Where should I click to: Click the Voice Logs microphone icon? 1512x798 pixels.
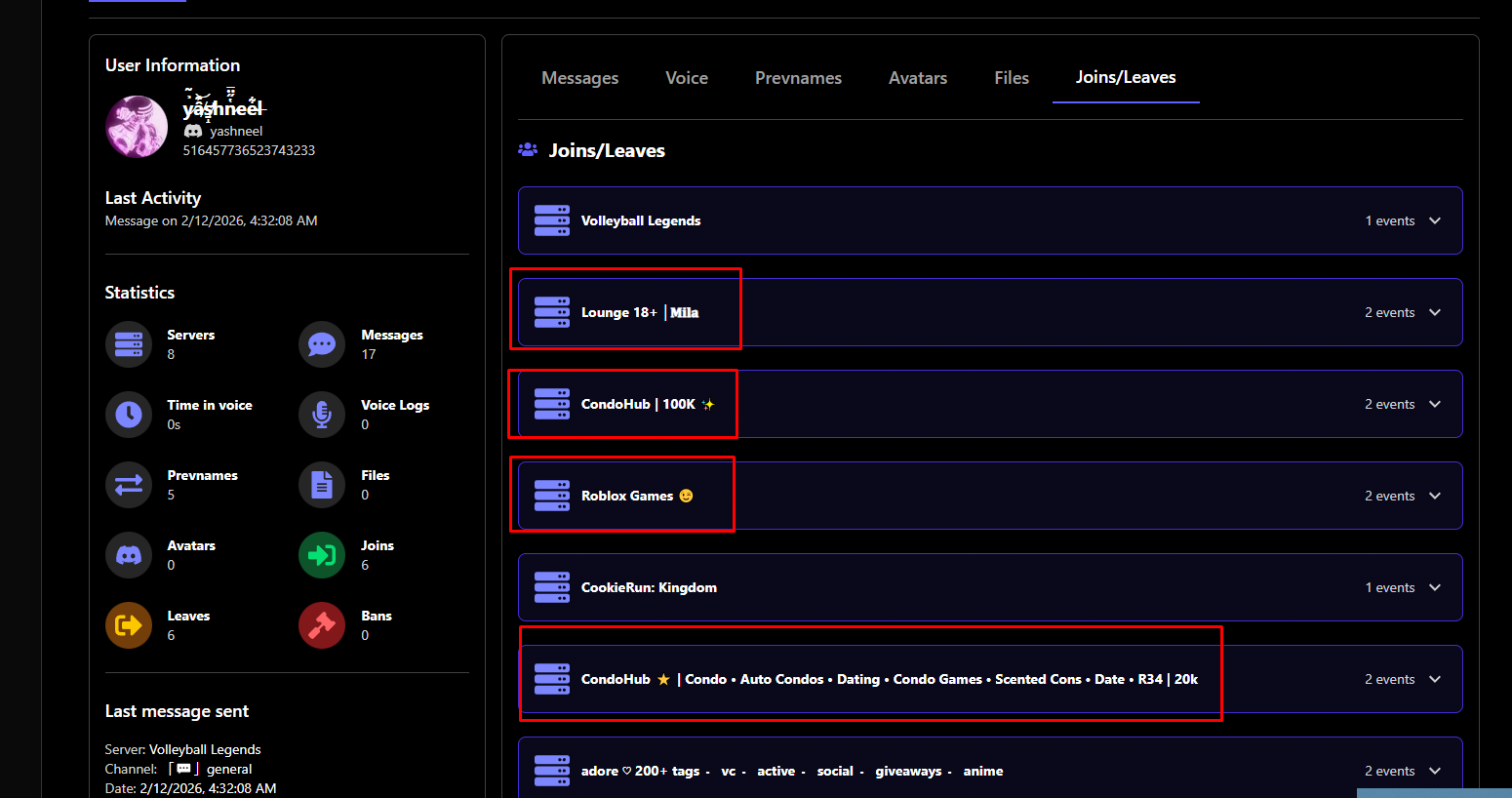coord(322,415)
